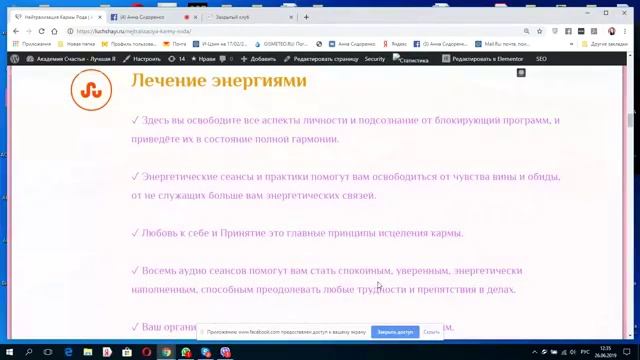This screenshot has height=360, width=640.
Task: Open Security in admin bar
Action: pyautogui.click(x=375, y=59)
